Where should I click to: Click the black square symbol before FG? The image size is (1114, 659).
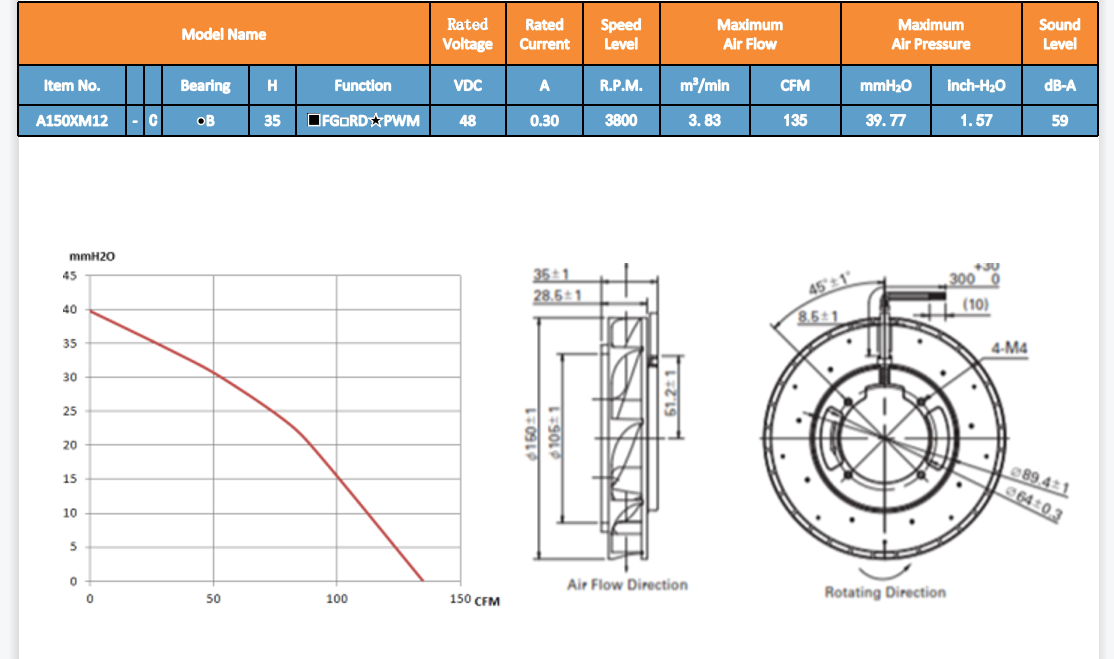[x=314, y=121]
